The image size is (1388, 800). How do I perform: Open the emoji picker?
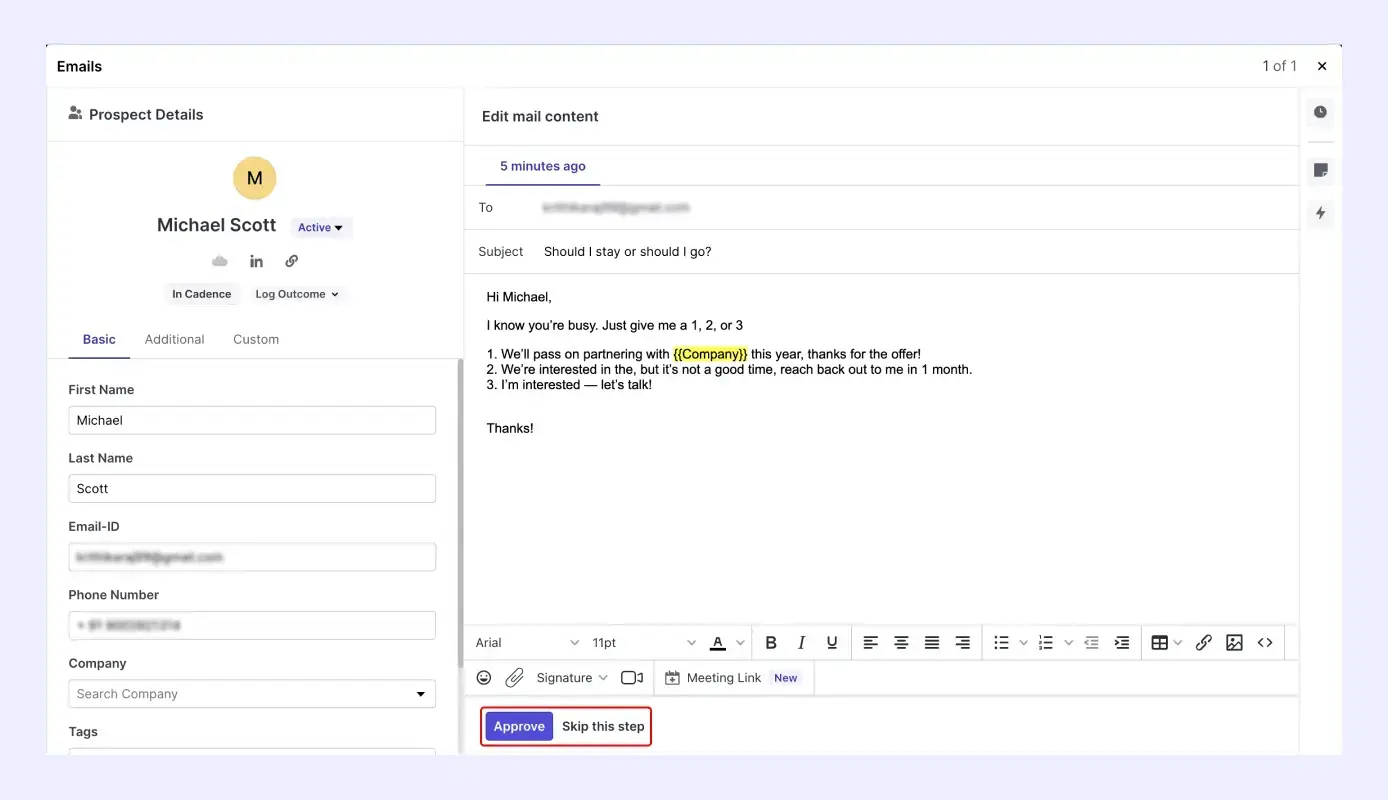click(484, 678)
